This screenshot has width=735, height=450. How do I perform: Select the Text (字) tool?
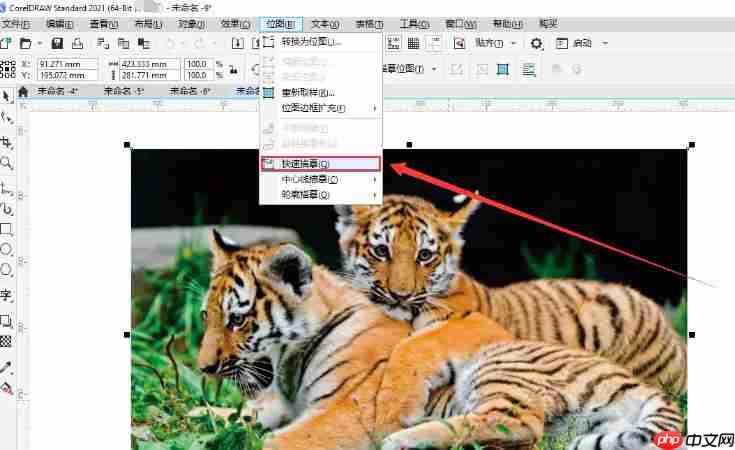[x=6, y=295]
